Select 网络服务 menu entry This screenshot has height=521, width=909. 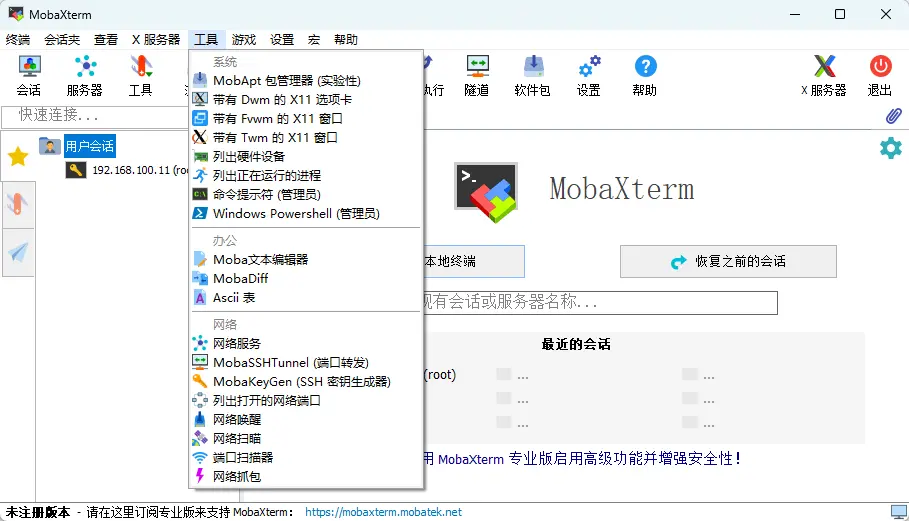(306, 344)
